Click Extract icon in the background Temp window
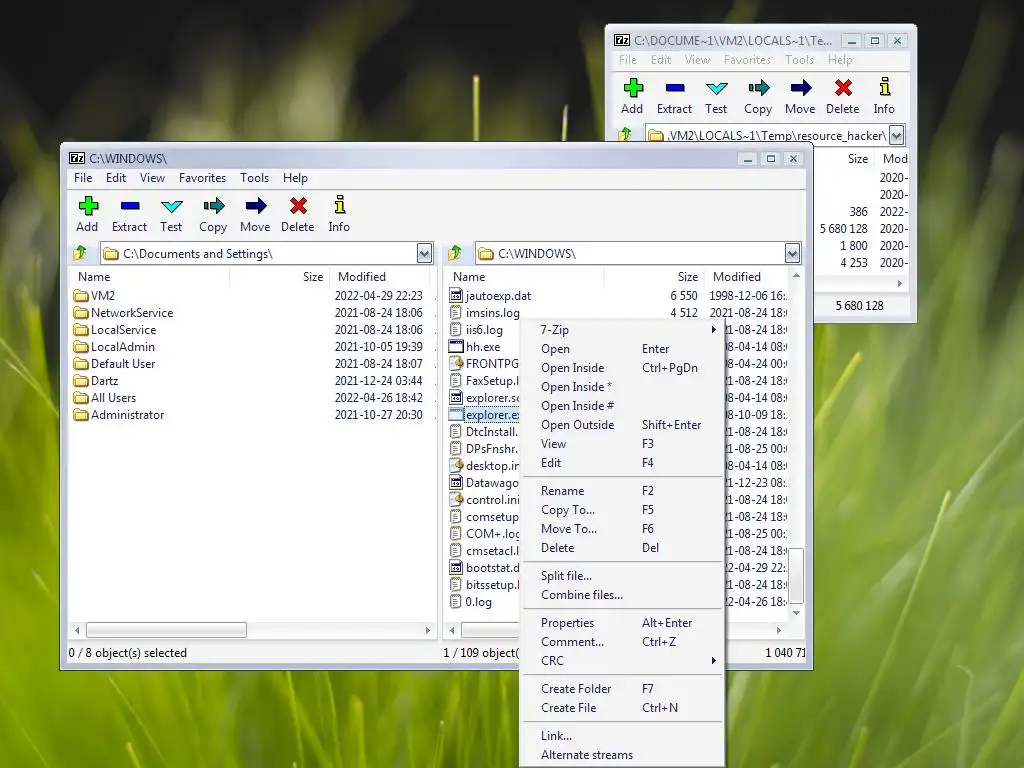Screen dimensions: 1024x768 click(675, 88)
